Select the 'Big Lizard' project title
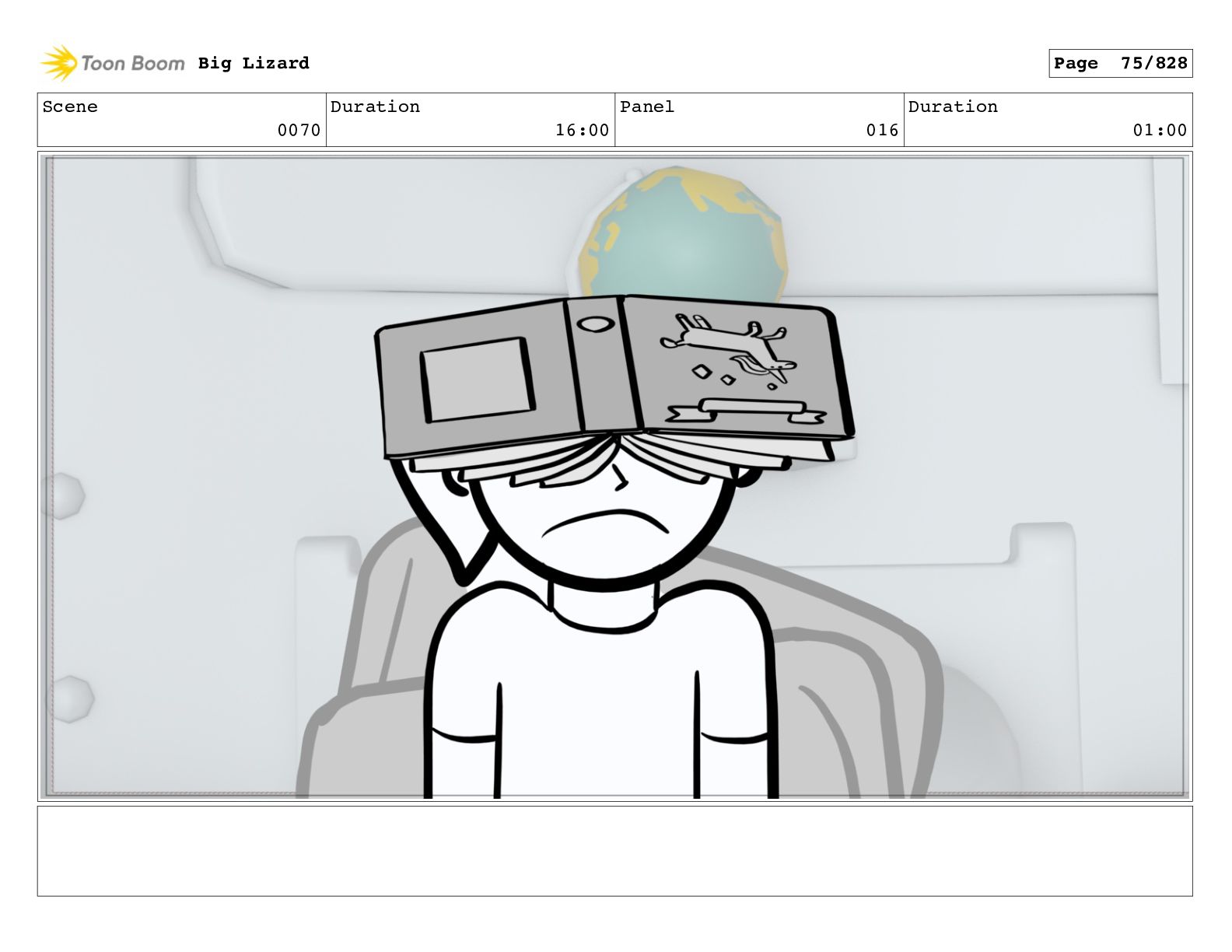Image resolution: width=1232 pixels, height=952 pixels. tap(254, 63)
